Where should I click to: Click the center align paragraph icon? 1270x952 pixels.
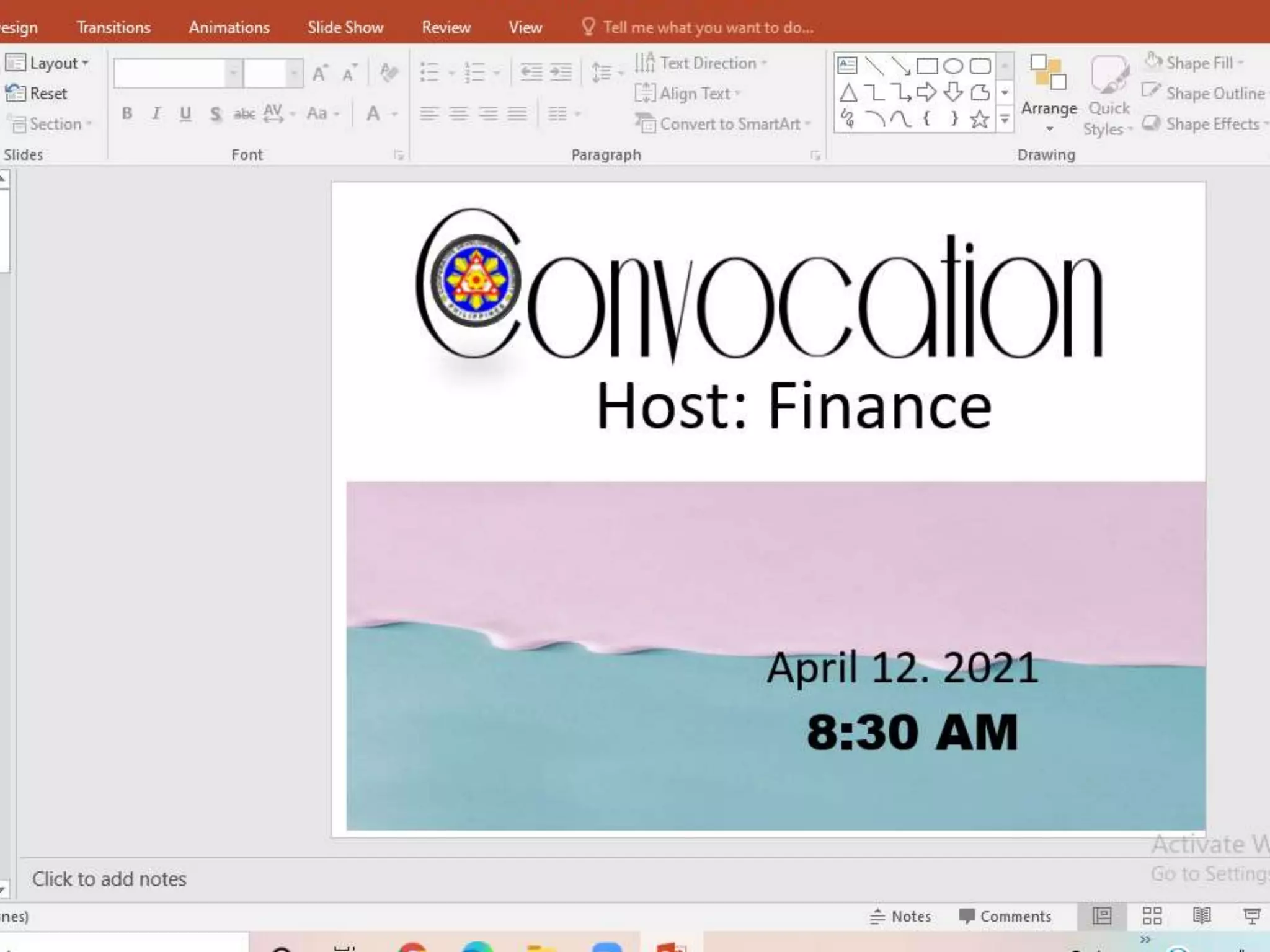point(459,113)
